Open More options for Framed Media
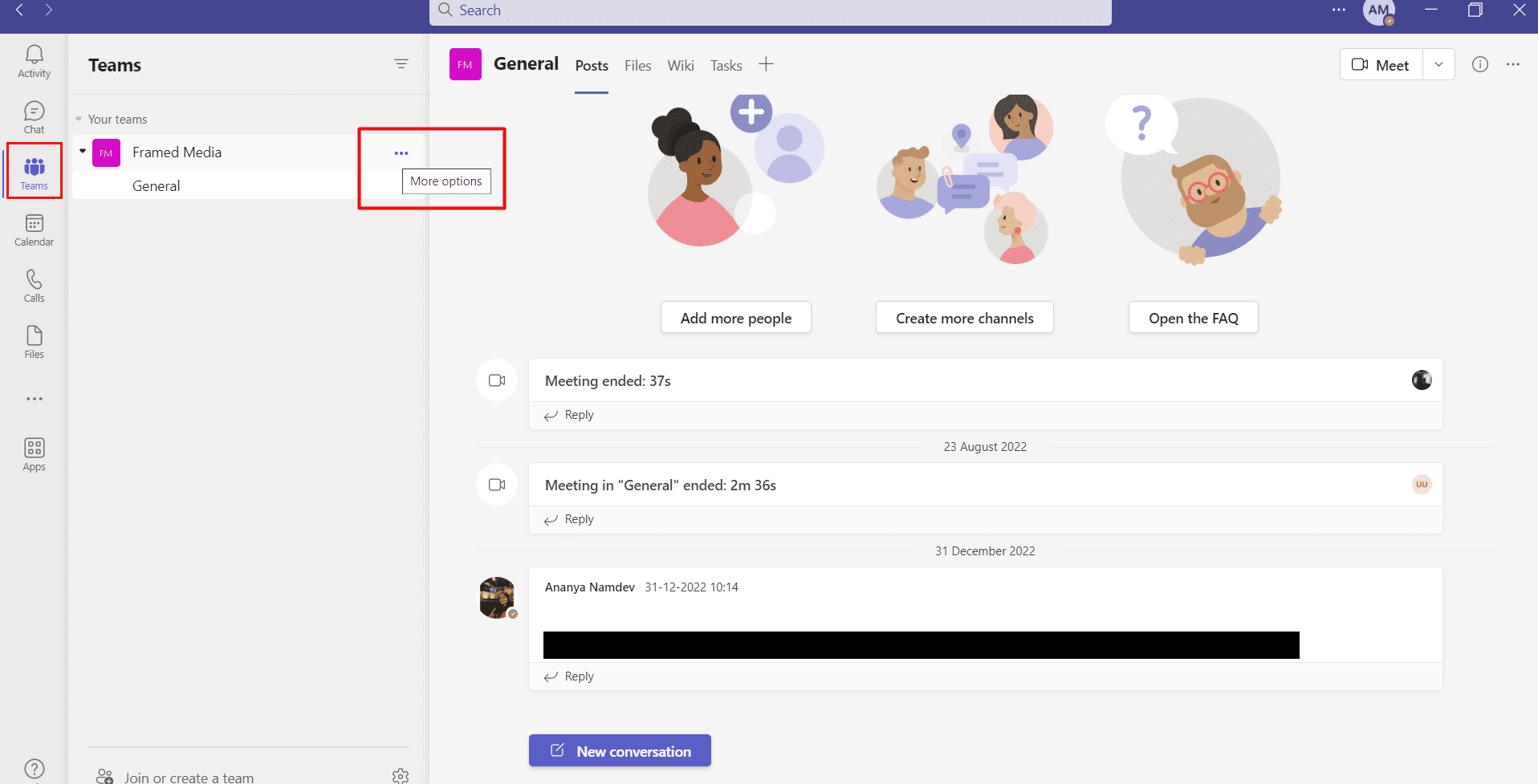 401,152
